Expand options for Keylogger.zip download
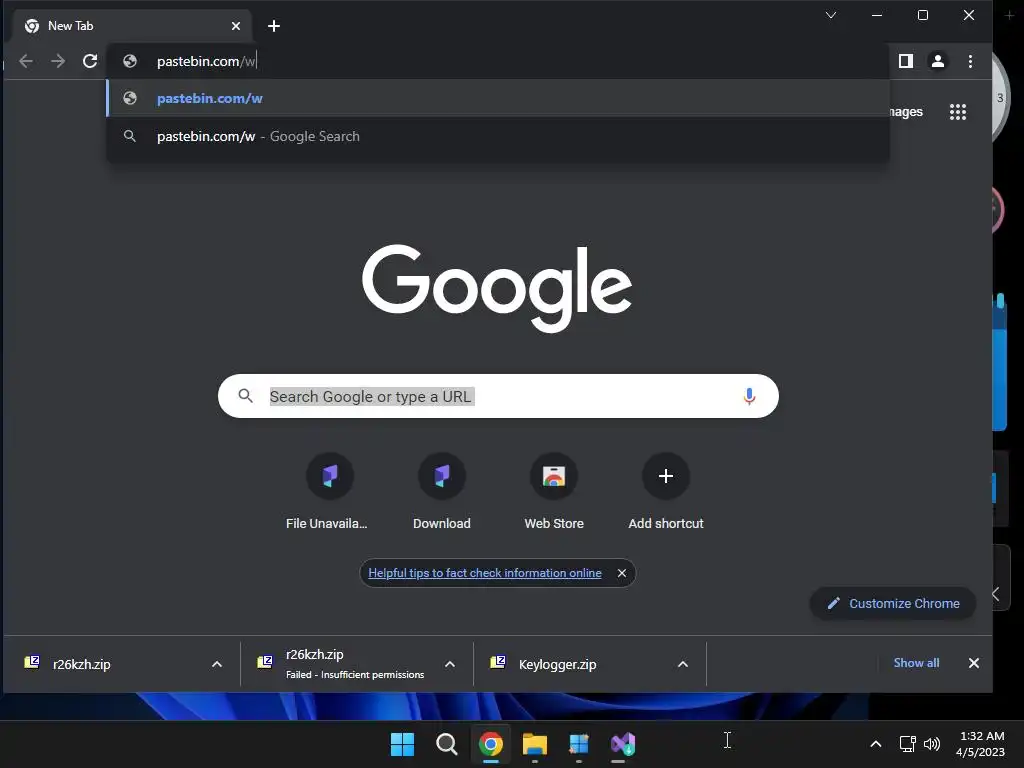Image resolution: width=1024 pixels, height=768 pixels. pos(682,664)
